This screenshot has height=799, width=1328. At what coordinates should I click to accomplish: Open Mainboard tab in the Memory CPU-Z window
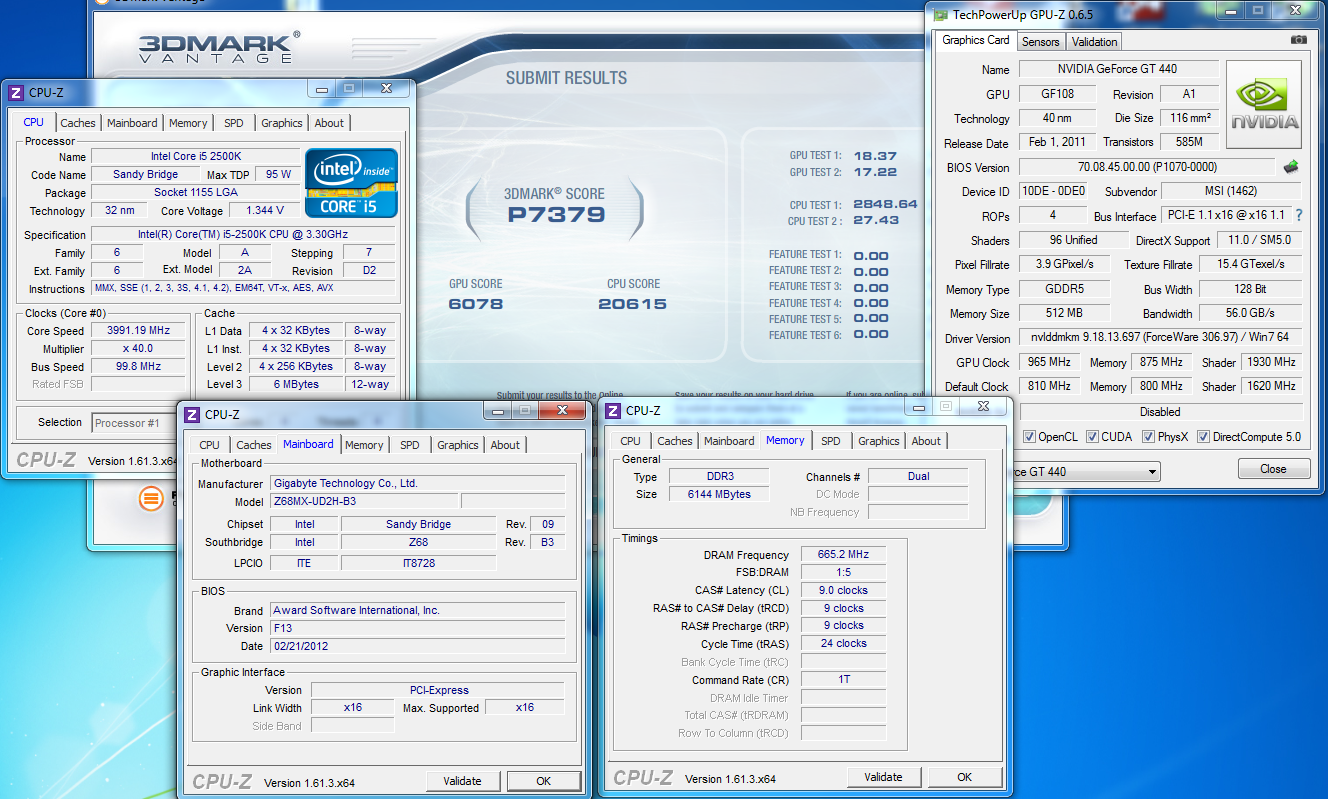[x=729, y=441]
